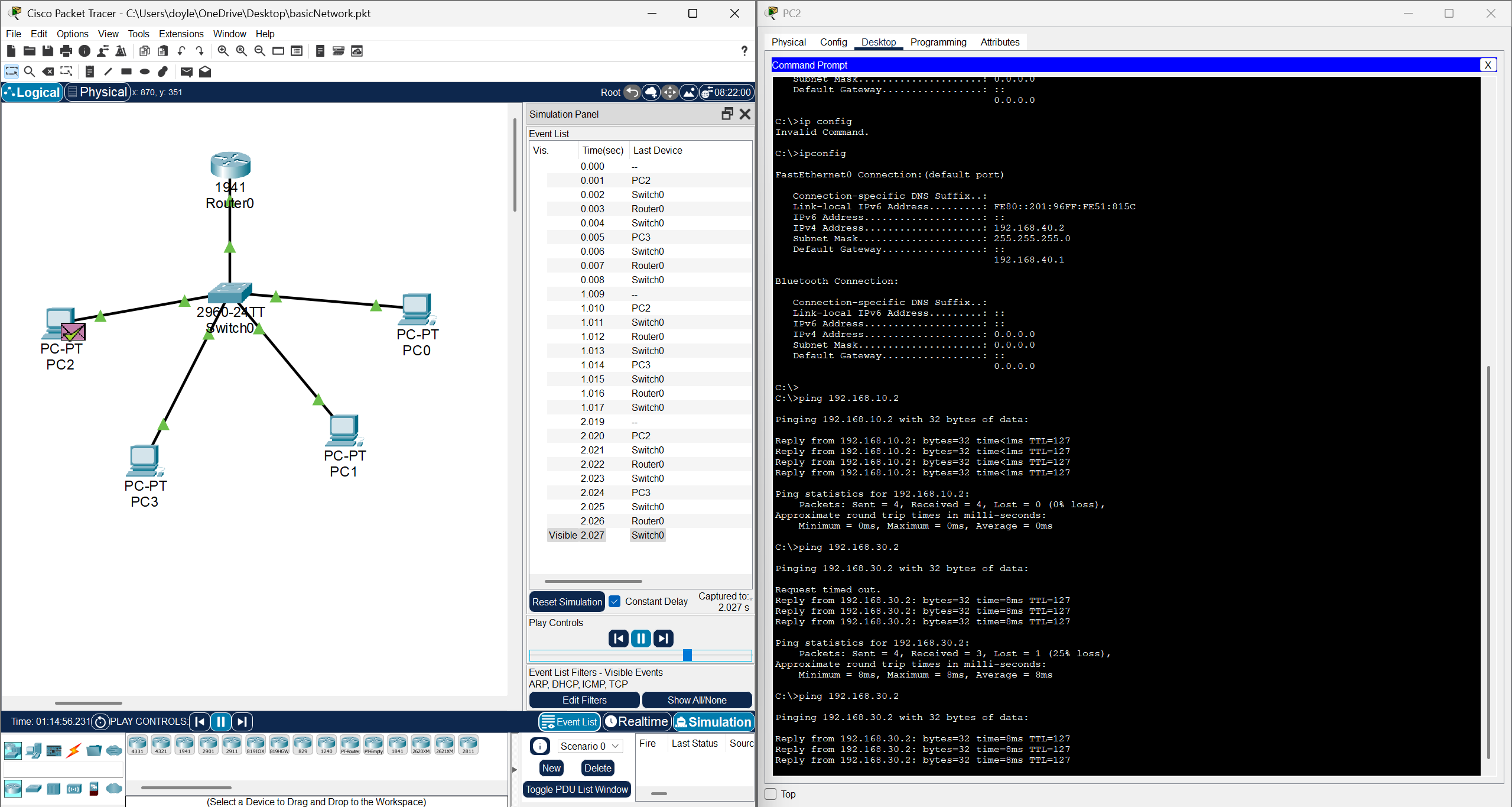The width and height of the screenshot is (1512, 807).
Task: Click the event list horizontal scrollbar
Action: 593,581
